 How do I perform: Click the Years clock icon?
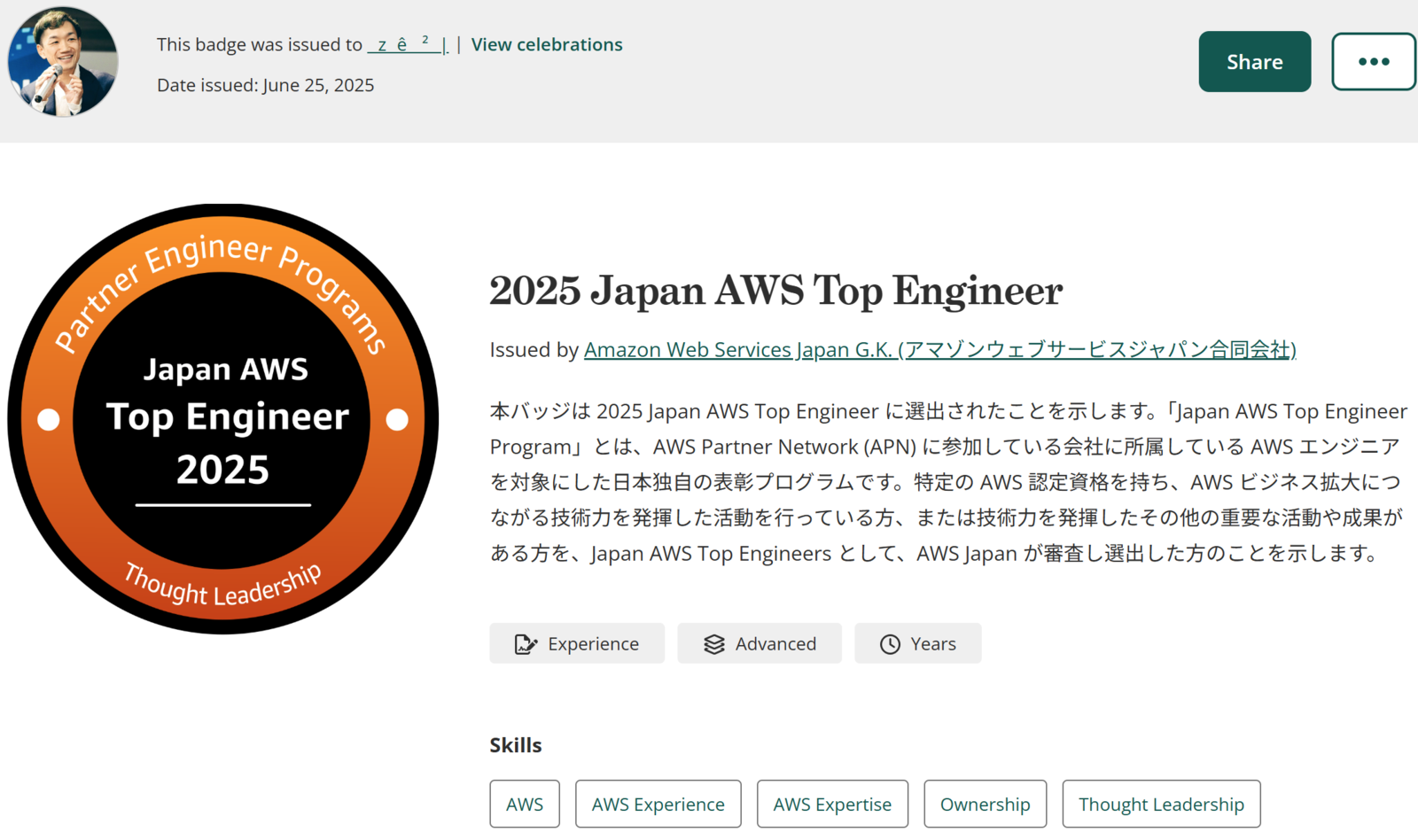pyautogui.click(x=890, y=644)
